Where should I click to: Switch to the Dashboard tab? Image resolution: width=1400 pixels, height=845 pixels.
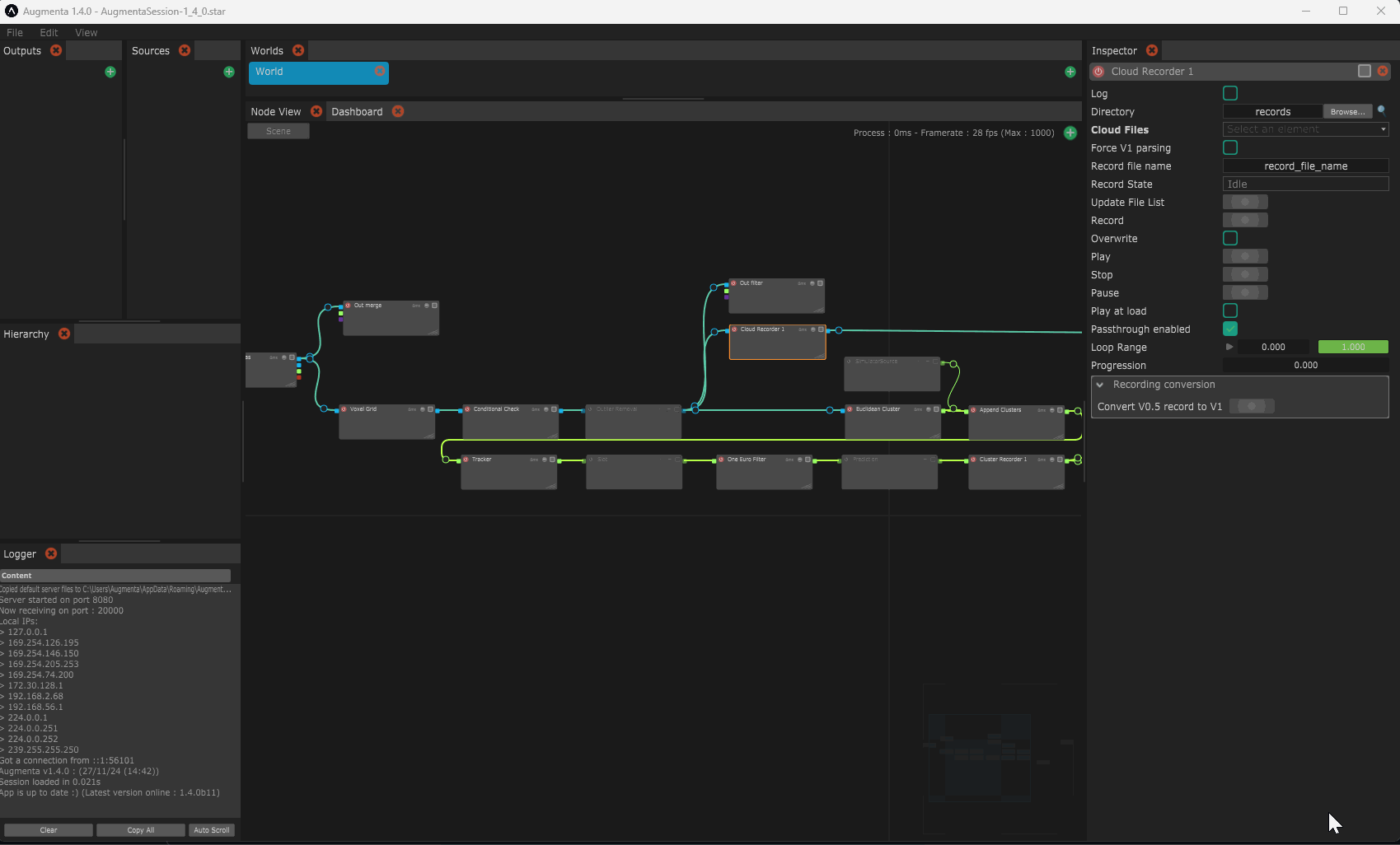357,112
